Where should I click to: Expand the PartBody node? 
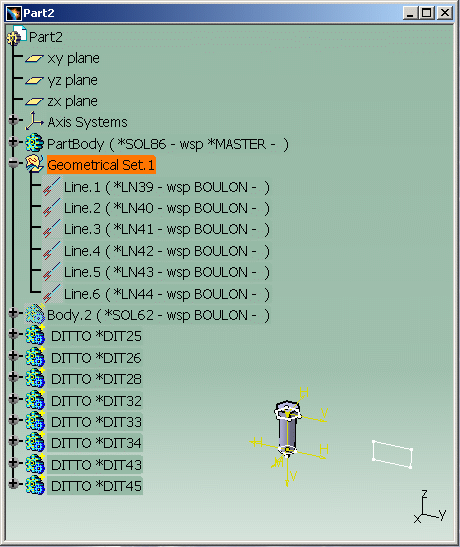[13, 142]
